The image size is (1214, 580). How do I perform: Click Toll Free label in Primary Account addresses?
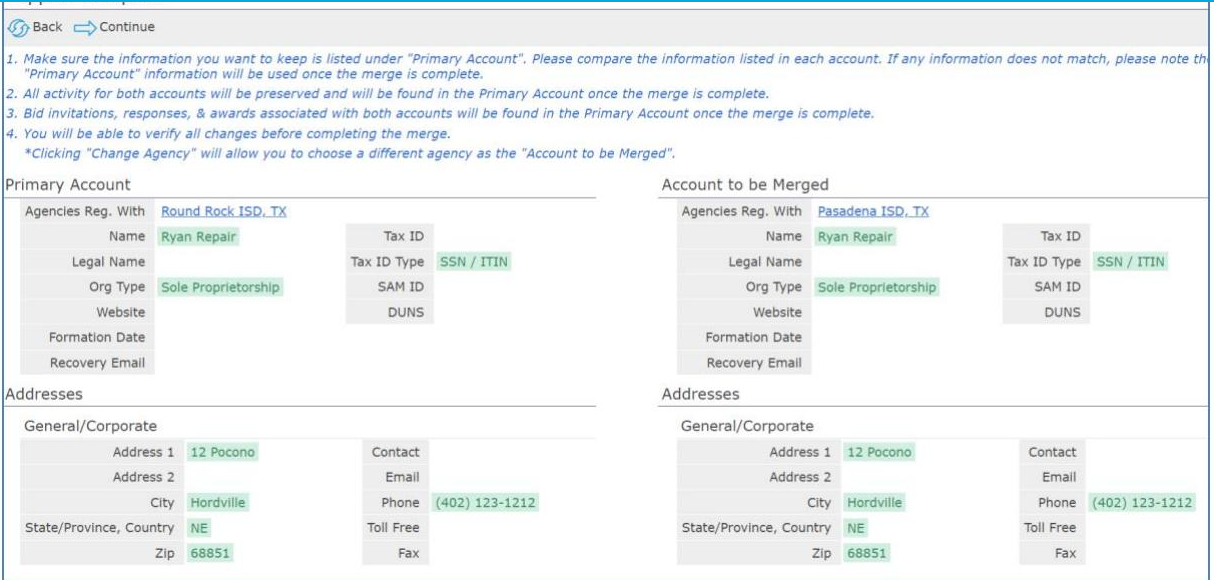(395, 528)
